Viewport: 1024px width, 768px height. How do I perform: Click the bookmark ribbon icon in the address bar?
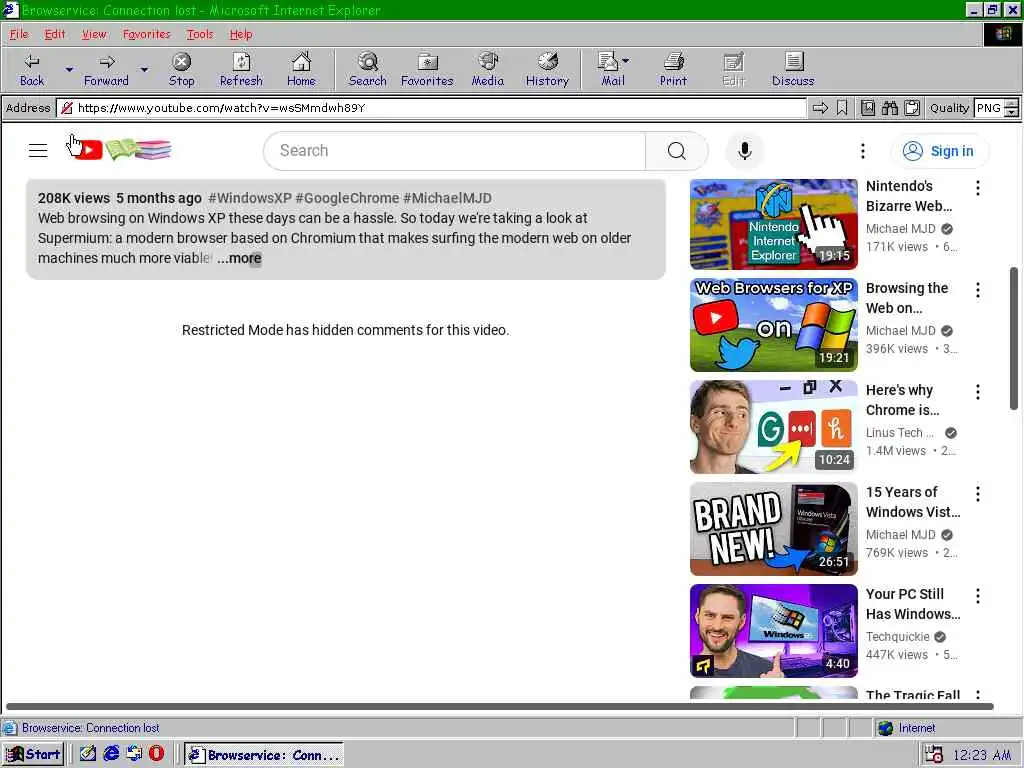click(842, 108)
